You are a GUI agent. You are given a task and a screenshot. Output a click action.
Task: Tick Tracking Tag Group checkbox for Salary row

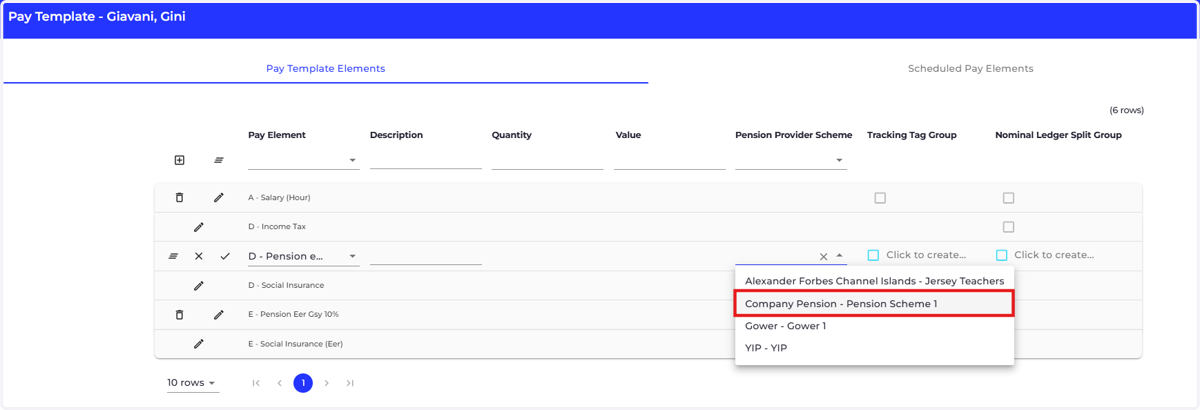coord(880,198)
